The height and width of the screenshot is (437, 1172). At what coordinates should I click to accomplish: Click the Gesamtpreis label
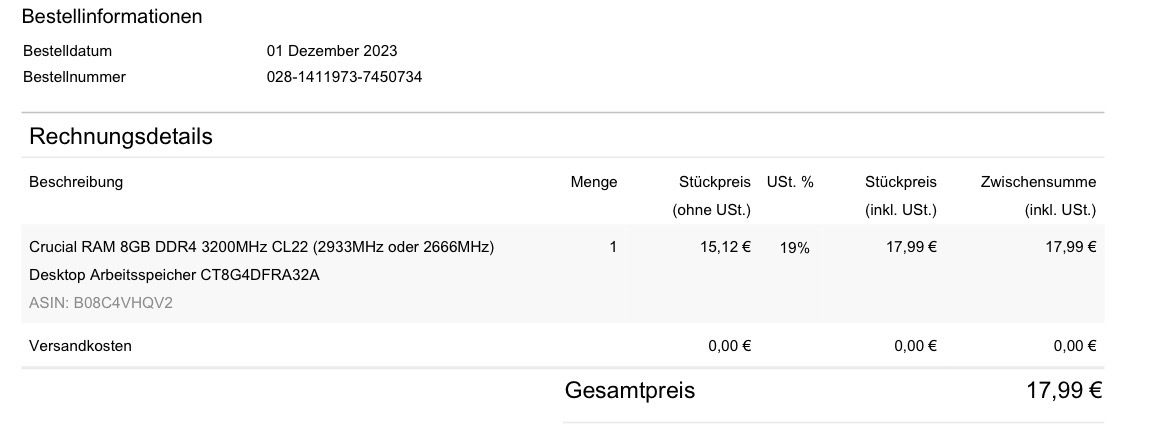630,390
